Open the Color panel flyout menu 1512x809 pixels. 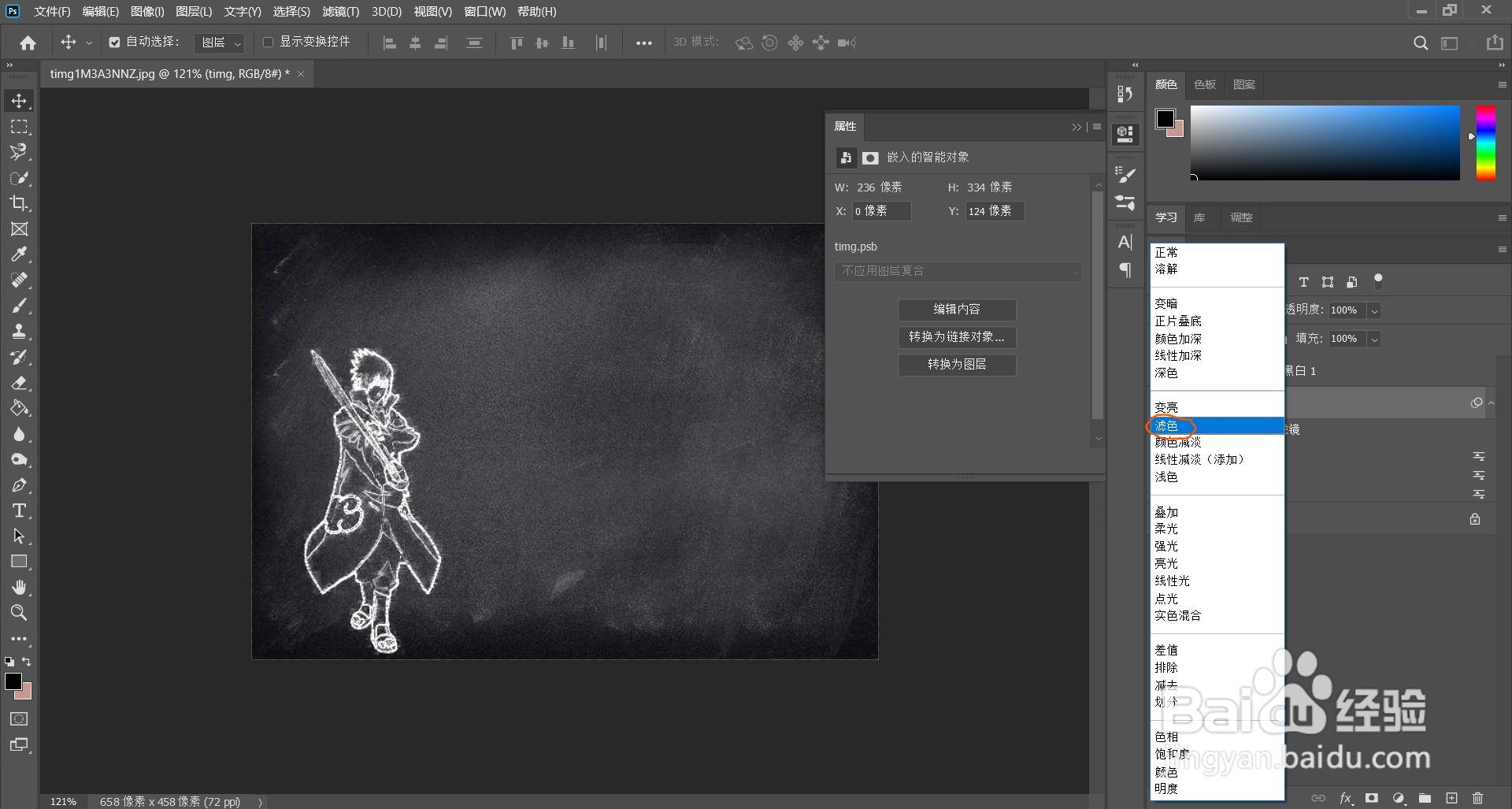pyautogui.click(x=1502, y=84)
